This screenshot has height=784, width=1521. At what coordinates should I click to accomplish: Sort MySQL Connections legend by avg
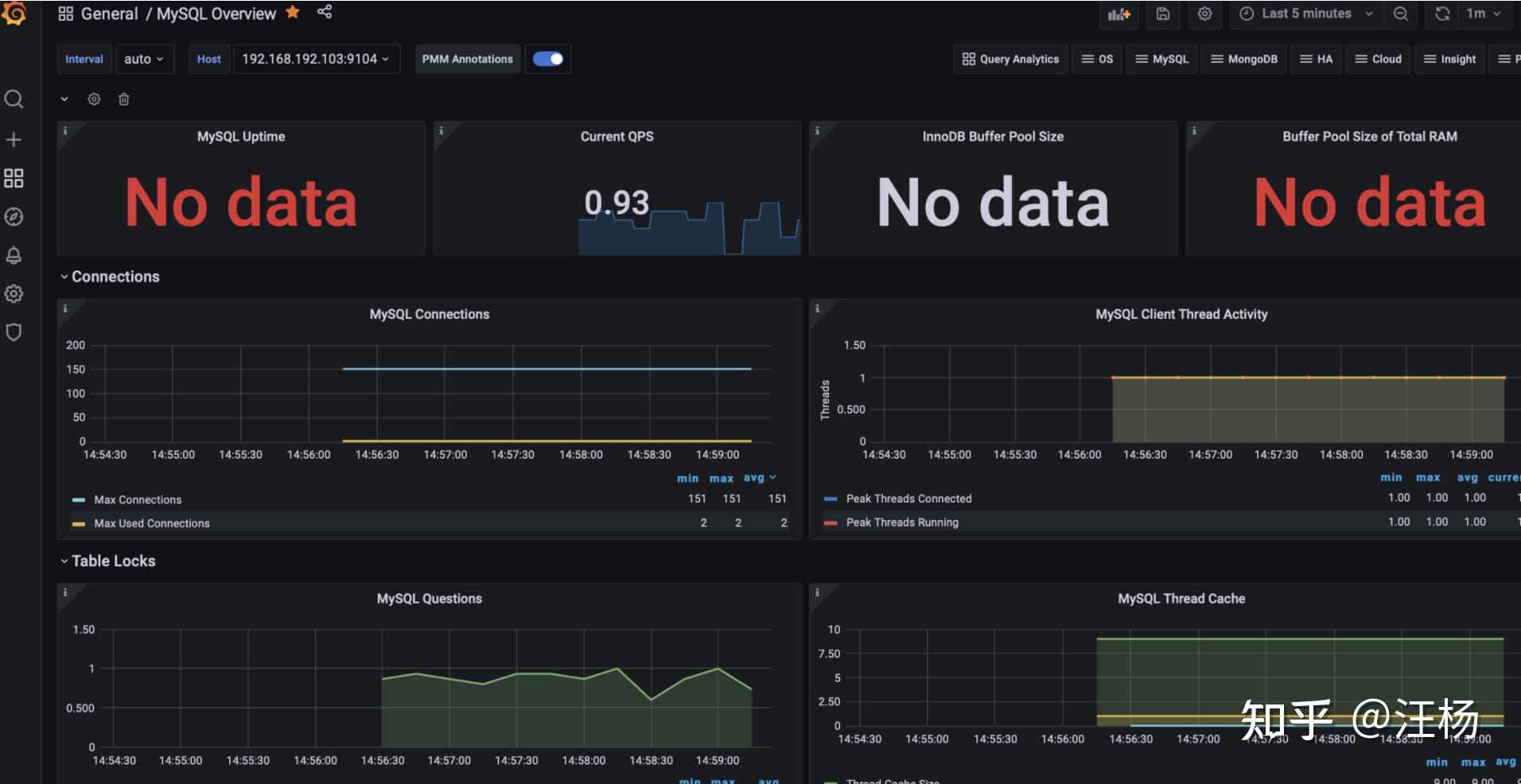[x=759, y=478]
